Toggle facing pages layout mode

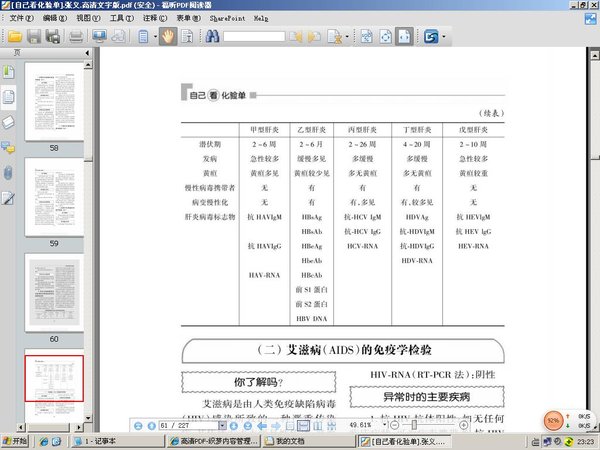pos(318,426)
